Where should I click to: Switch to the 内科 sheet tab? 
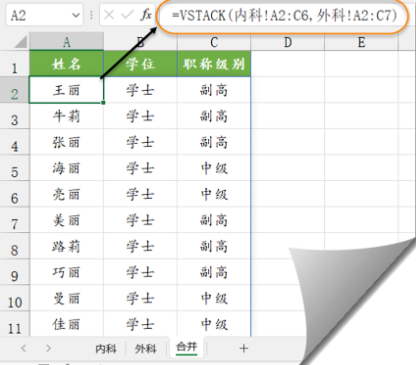106,349
